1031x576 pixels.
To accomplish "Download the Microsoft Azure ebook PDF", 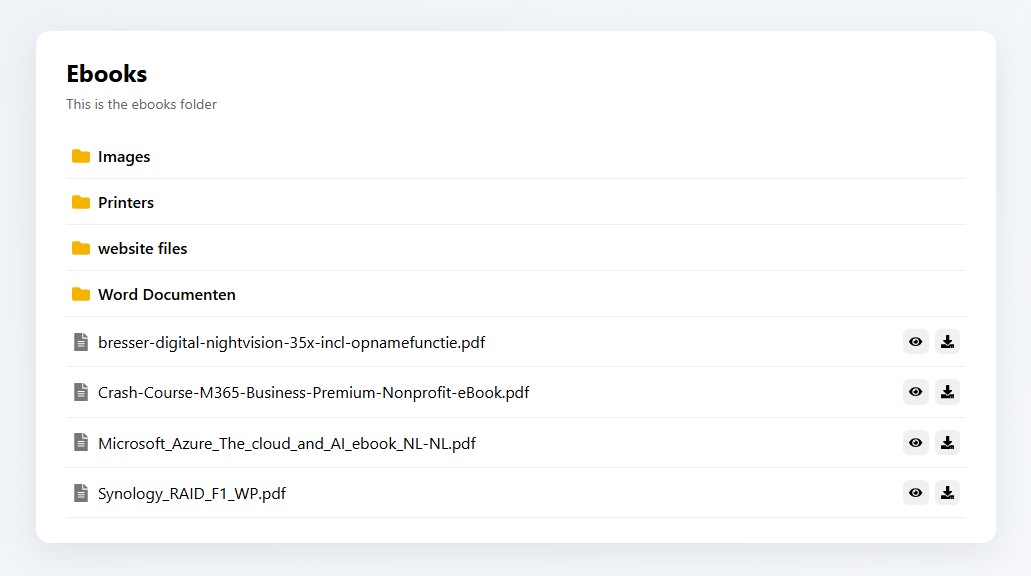I will 947,442.
